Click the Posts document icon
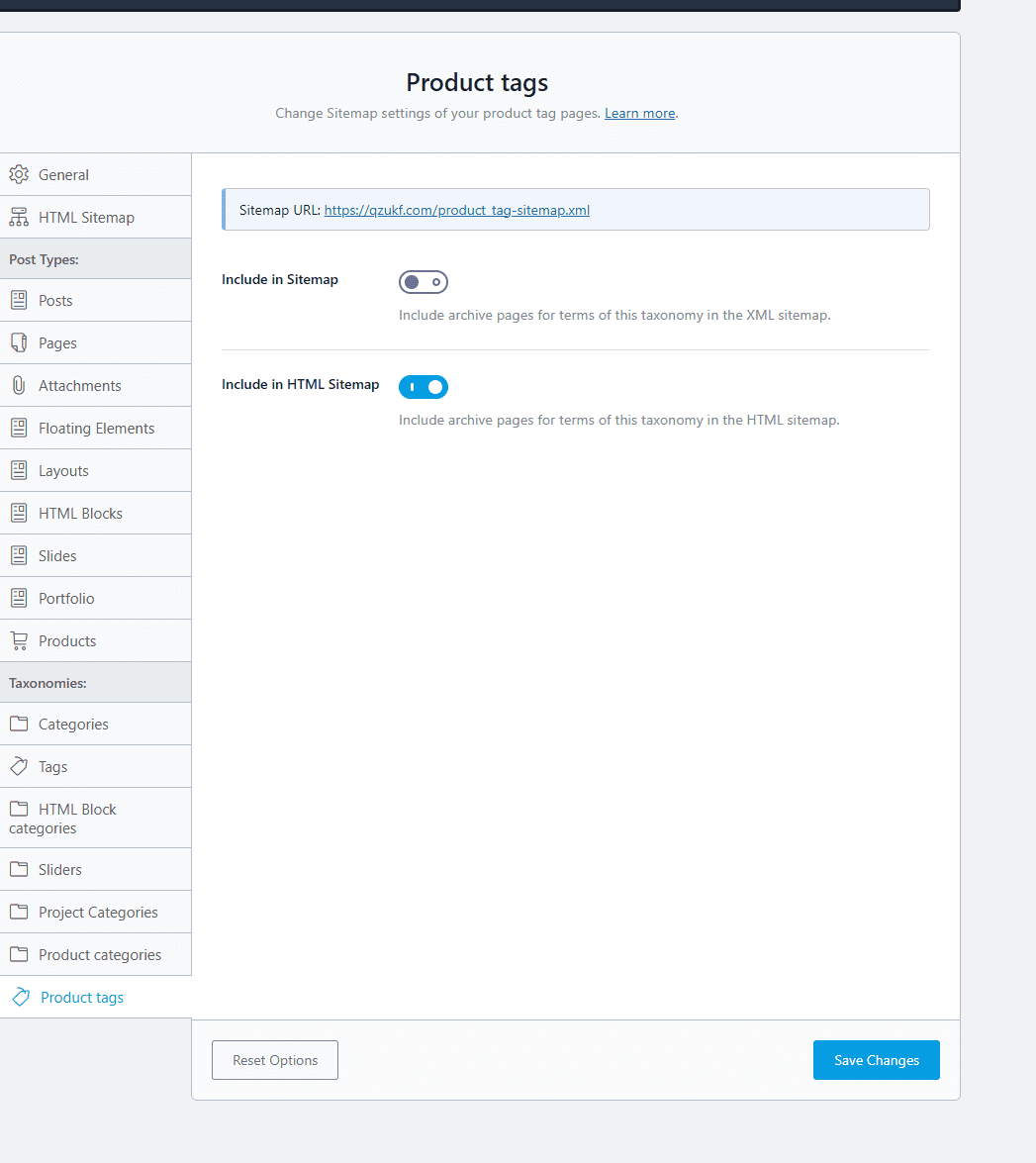The height and width of the screenshot is (1163, 1036). [19, 300]
